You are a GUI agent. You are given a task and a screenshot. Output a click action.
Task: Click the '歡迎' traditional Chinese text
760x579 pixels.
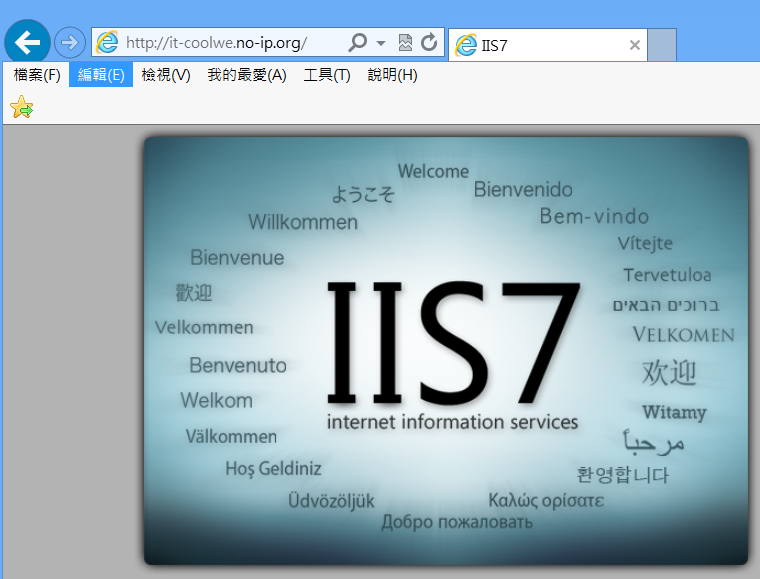pos(194,293)
